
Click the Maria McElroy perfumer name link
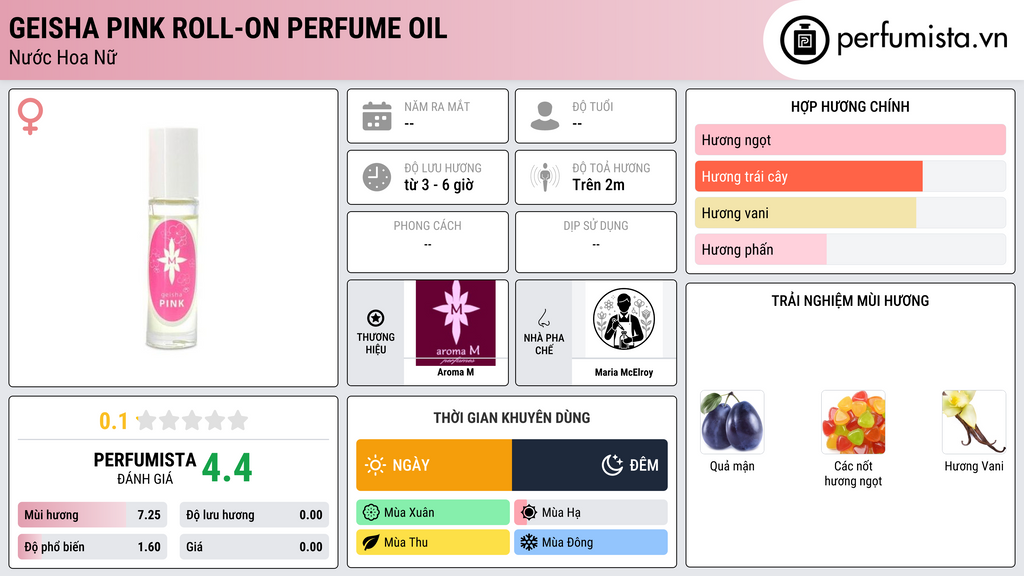(x=624, y=372)
